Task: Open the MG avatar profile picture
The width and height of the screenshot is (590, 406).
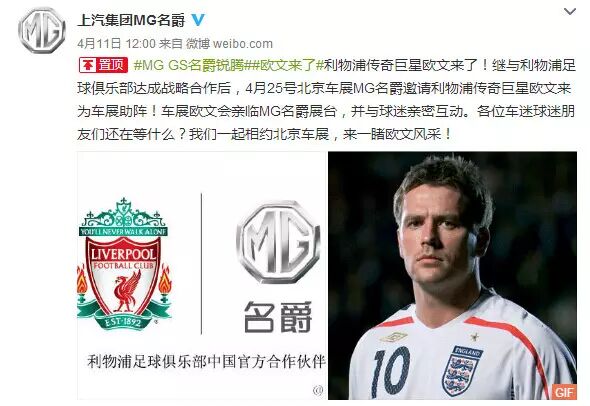Action: click(42, 30)
